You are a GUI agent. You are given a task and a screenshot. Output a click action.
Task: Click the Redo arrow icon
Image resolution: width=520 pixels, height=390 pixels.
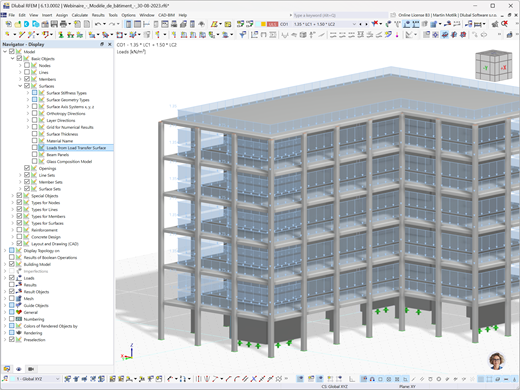(112, 24)
